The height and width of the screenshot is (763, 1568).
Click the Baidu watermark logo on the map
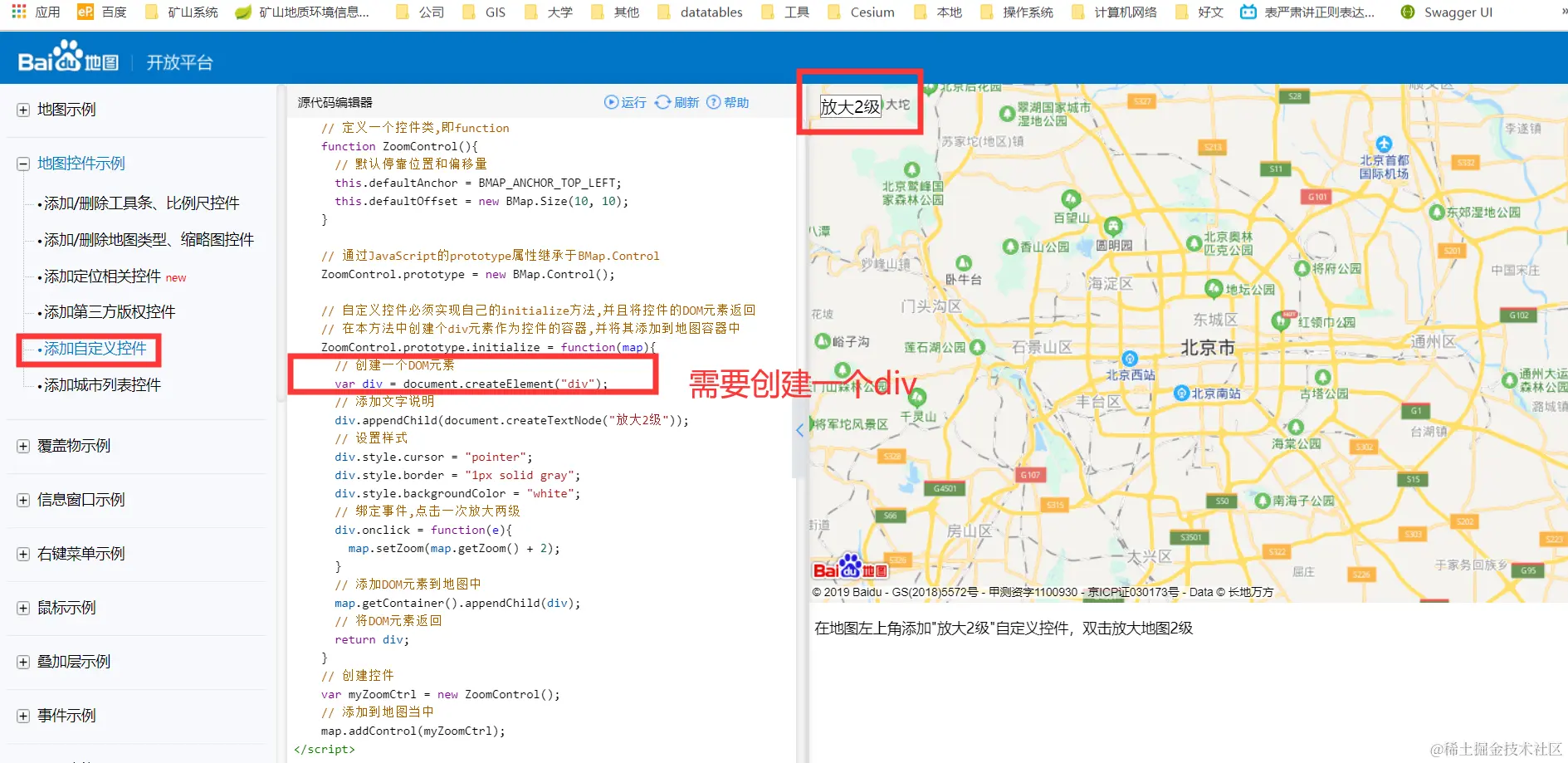850,568
